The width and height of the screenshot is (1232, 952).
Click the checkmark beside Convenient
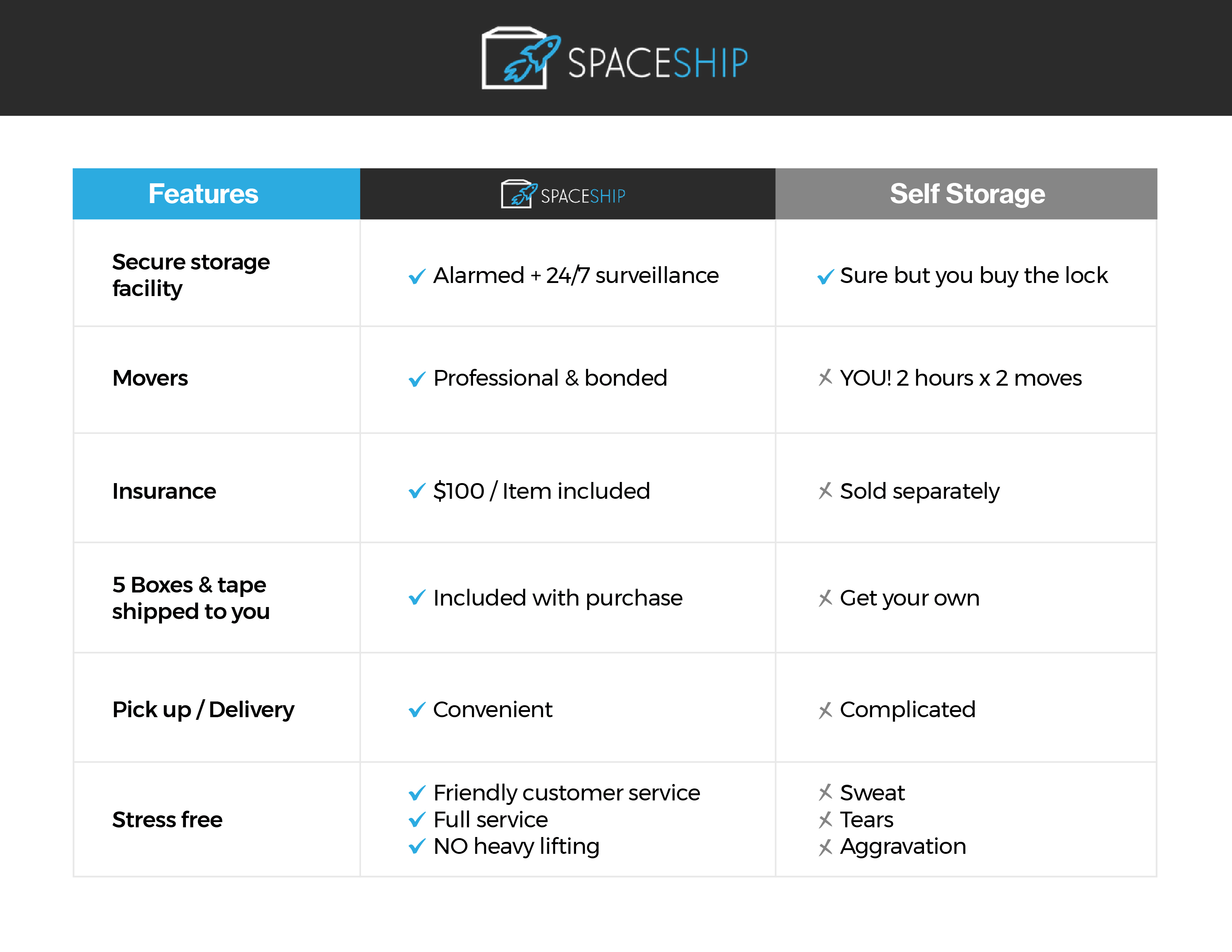click(417, 710)
